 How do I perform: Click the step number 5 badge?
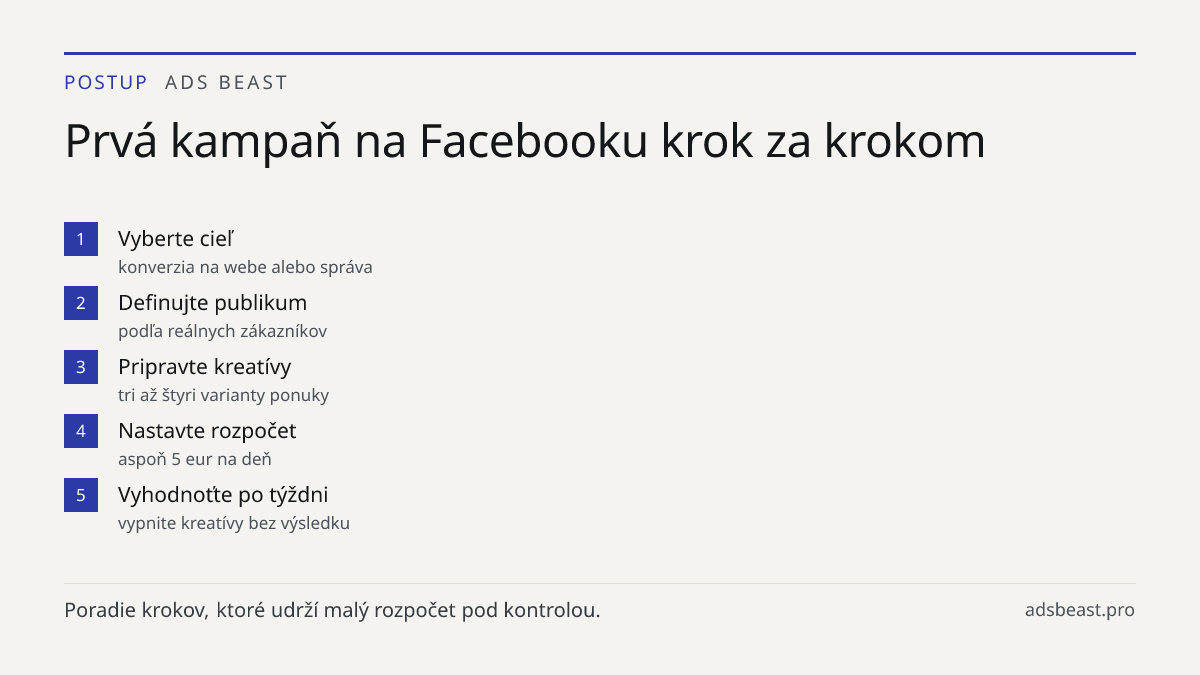[81, 495]
